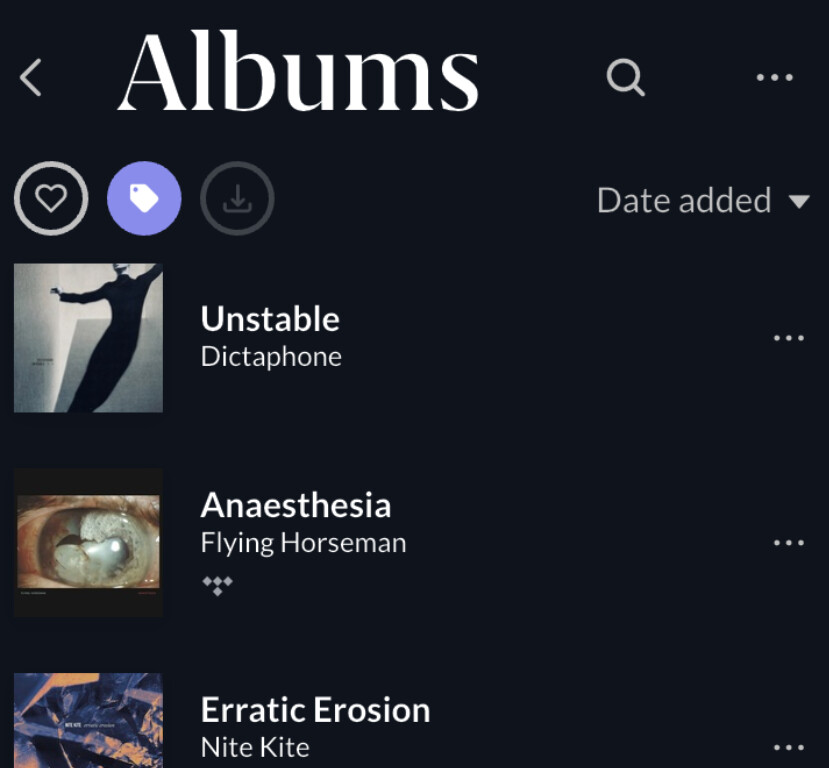Click the TIDAL logo under Anaesthesia
Screen dimensions: 829x768
217,584
